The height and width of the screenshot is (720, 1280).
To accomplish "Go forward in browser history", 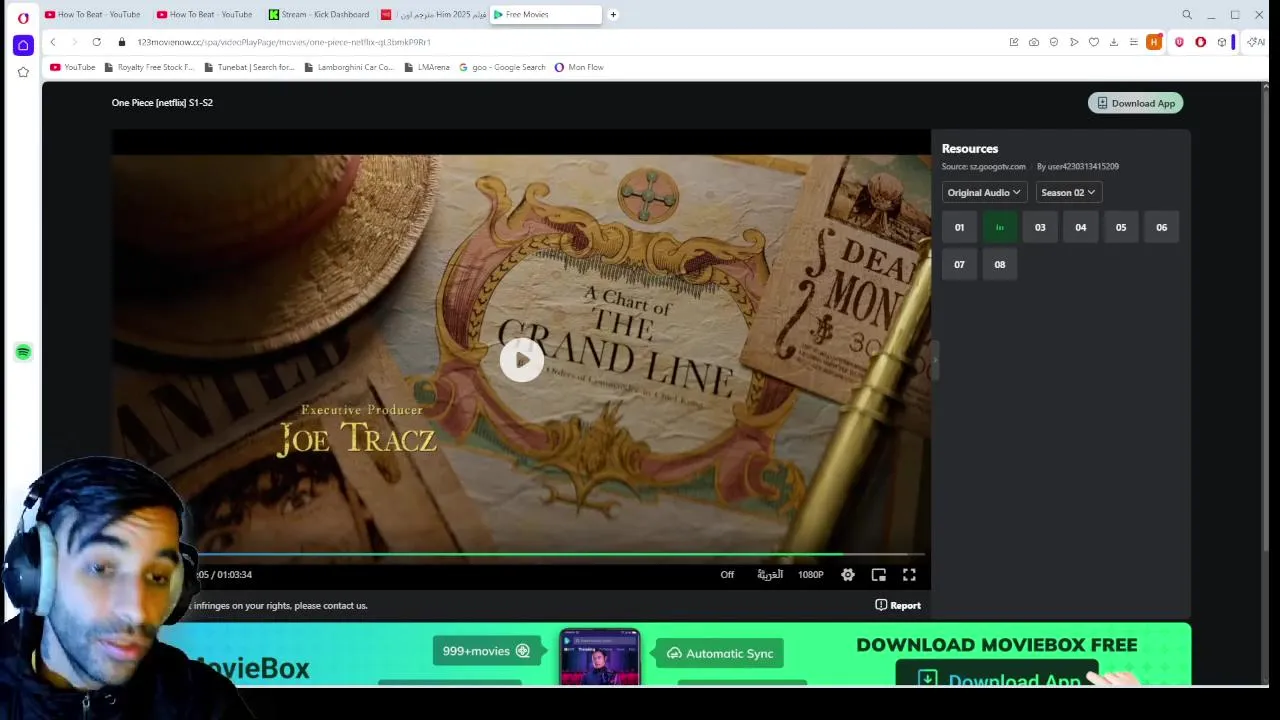I will 74,42.
